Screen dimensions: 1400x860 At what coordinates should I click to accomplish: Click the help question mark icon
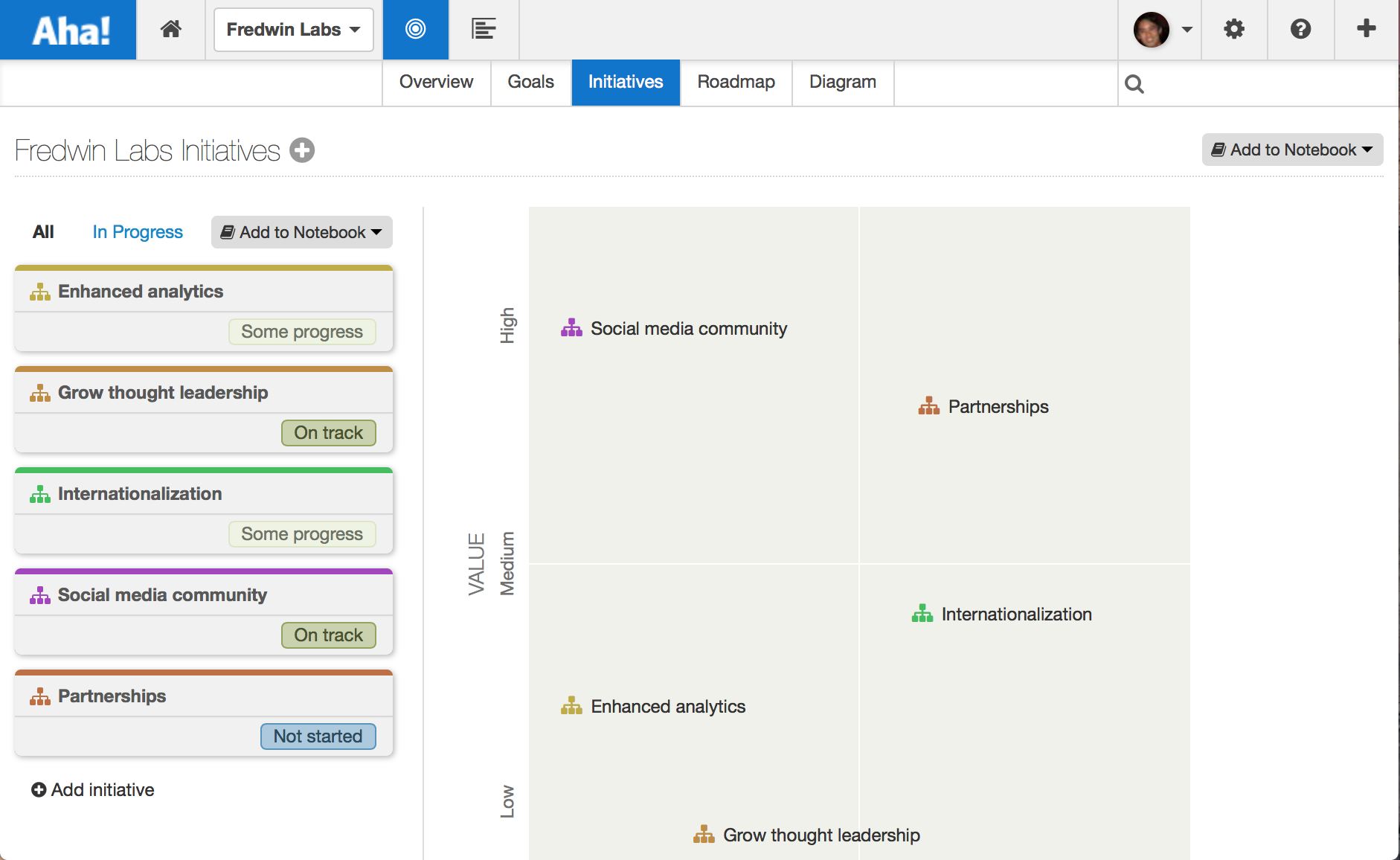[x=1300, y=29]
